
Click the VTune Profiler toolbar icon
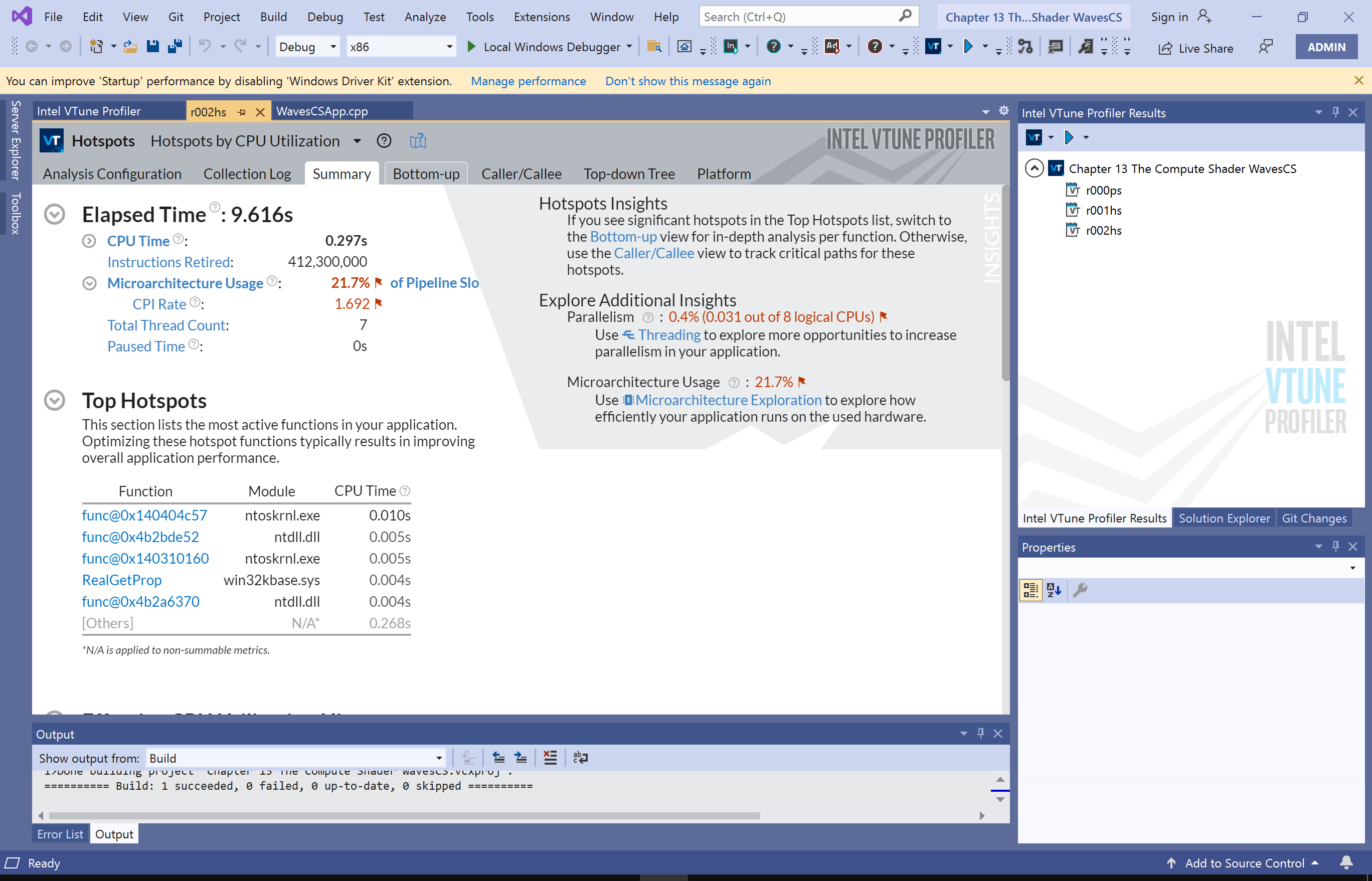click(x=933, y=46)
